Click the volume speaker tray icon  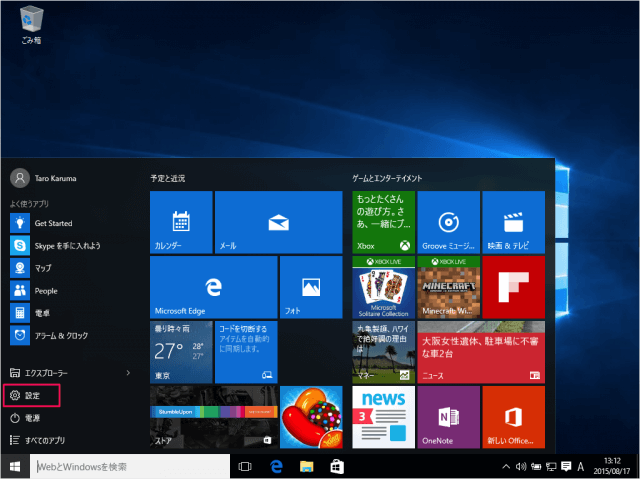click(x=521, y=466)
